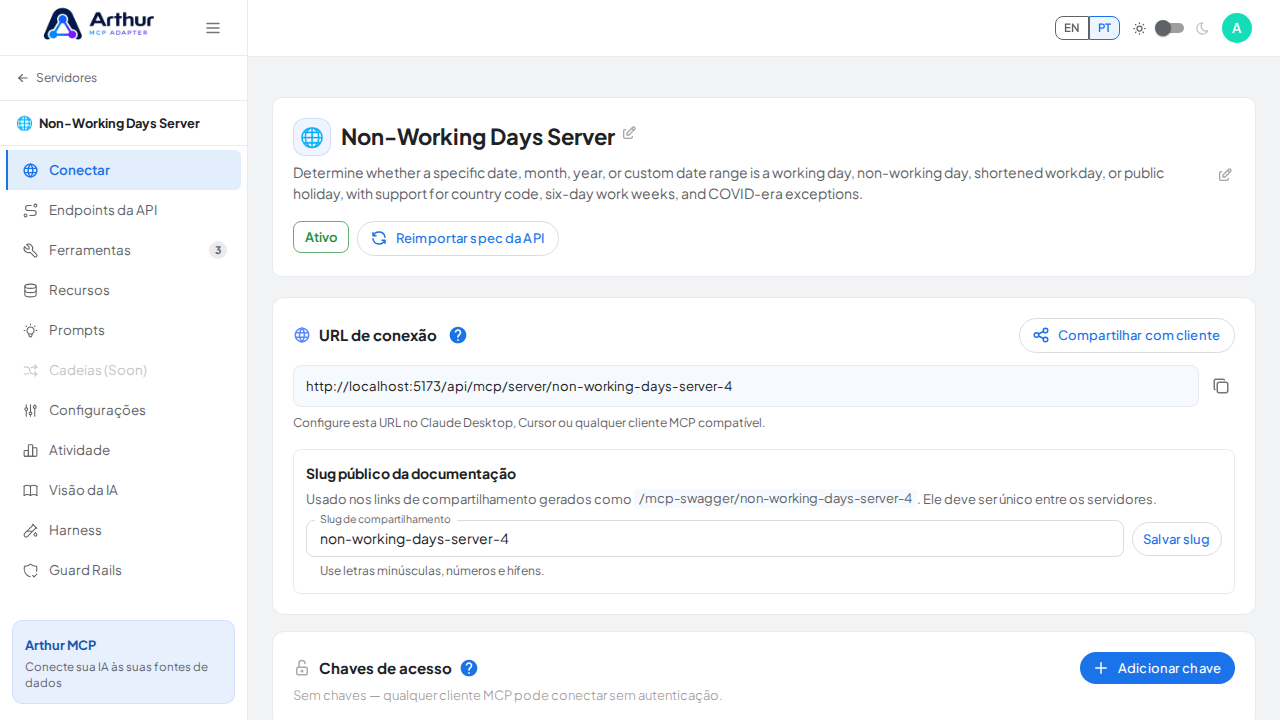Open help for URL de conexão
Viewport: 1280px width, 720px height.
[x=458, y=335]
